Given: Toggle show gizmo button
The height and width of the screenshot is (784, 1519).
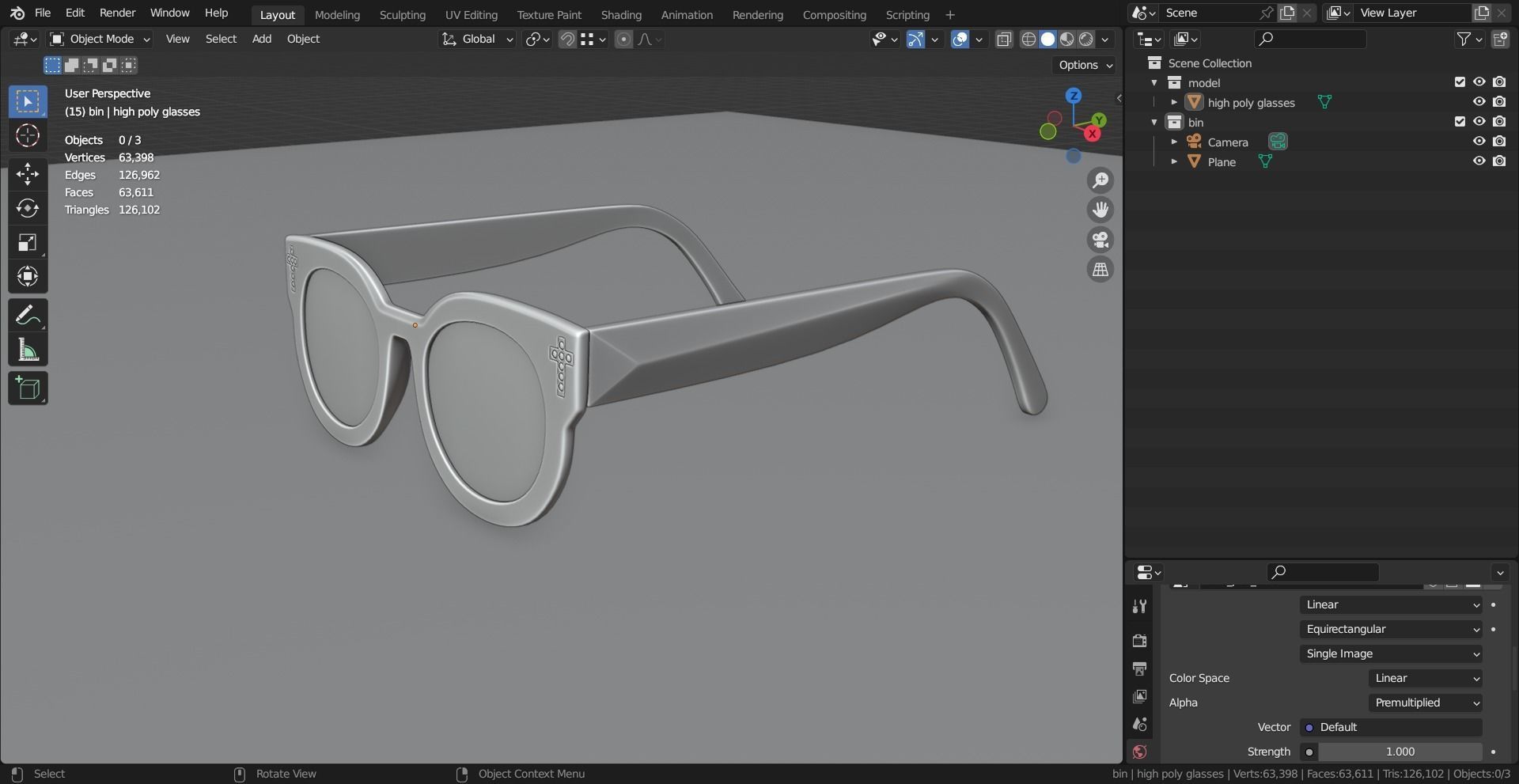Looking at the screenshot, I should (x=915, y=40).
